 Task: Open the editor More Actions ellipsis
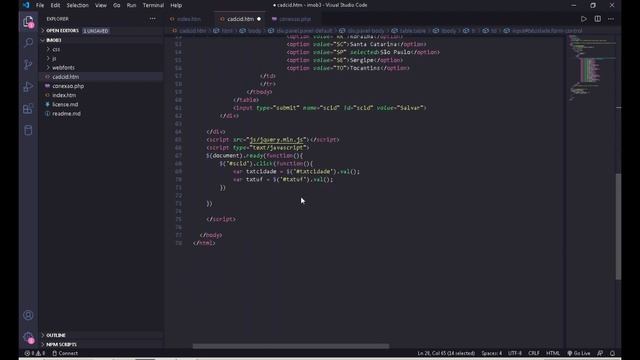(611, 19)
